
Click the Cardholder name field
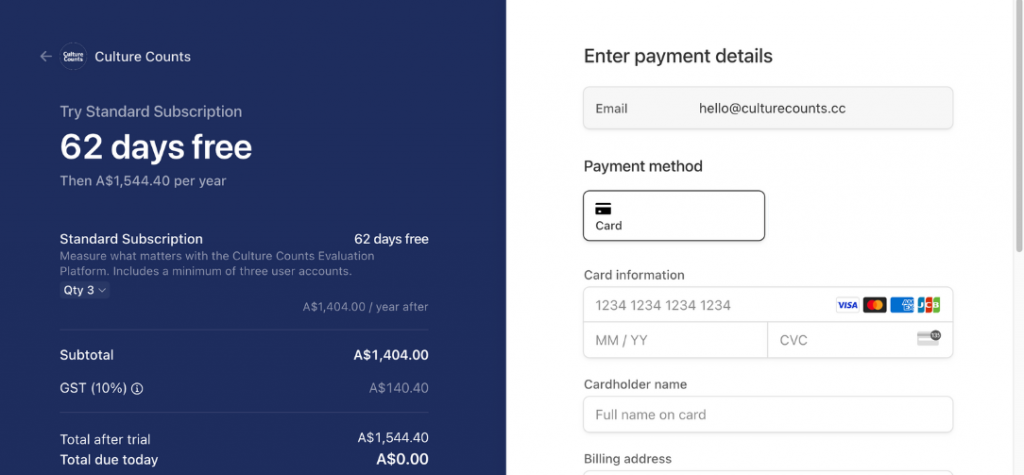[x=767, y=414]
